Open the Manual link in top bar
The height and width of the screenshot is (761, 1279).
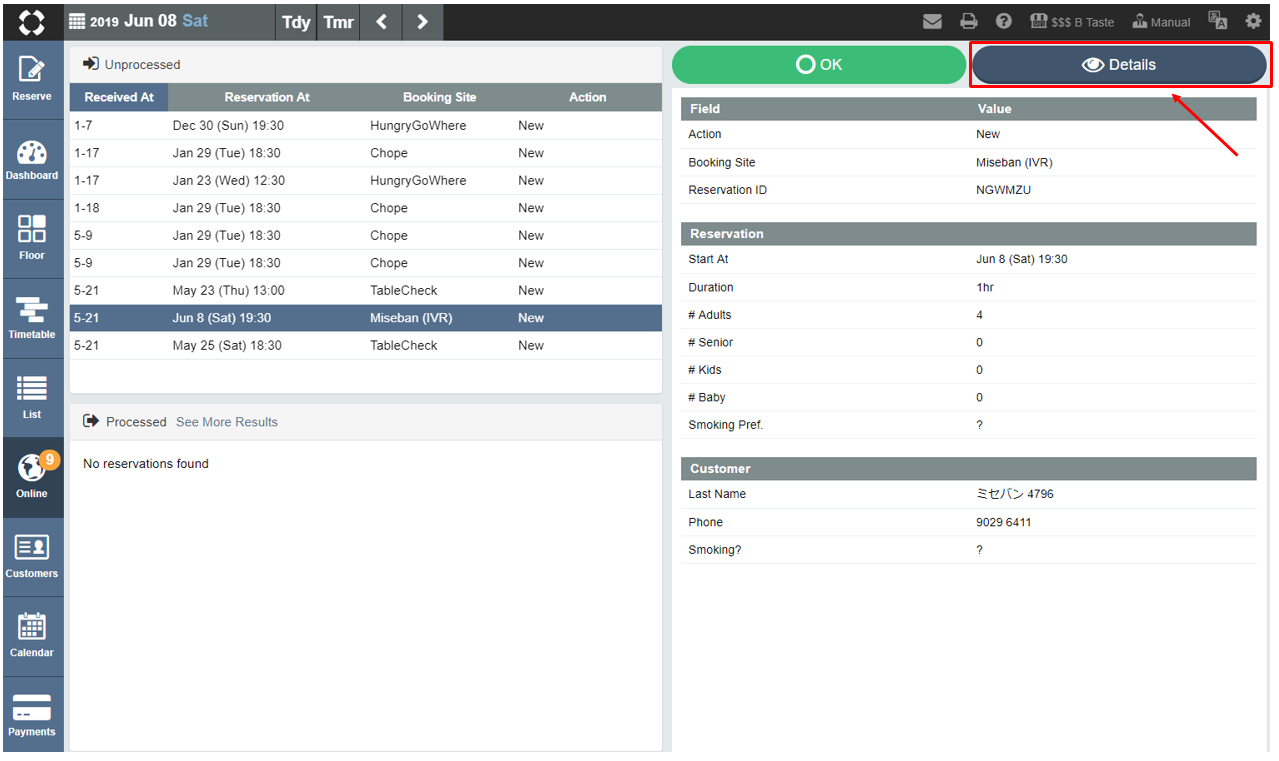1161,22
